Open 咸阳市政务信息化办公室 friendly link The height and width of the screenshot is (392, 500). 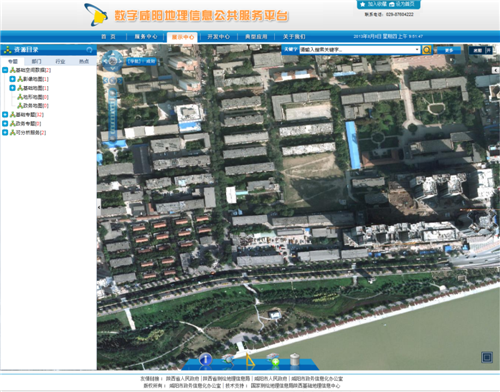coord(317,379)
